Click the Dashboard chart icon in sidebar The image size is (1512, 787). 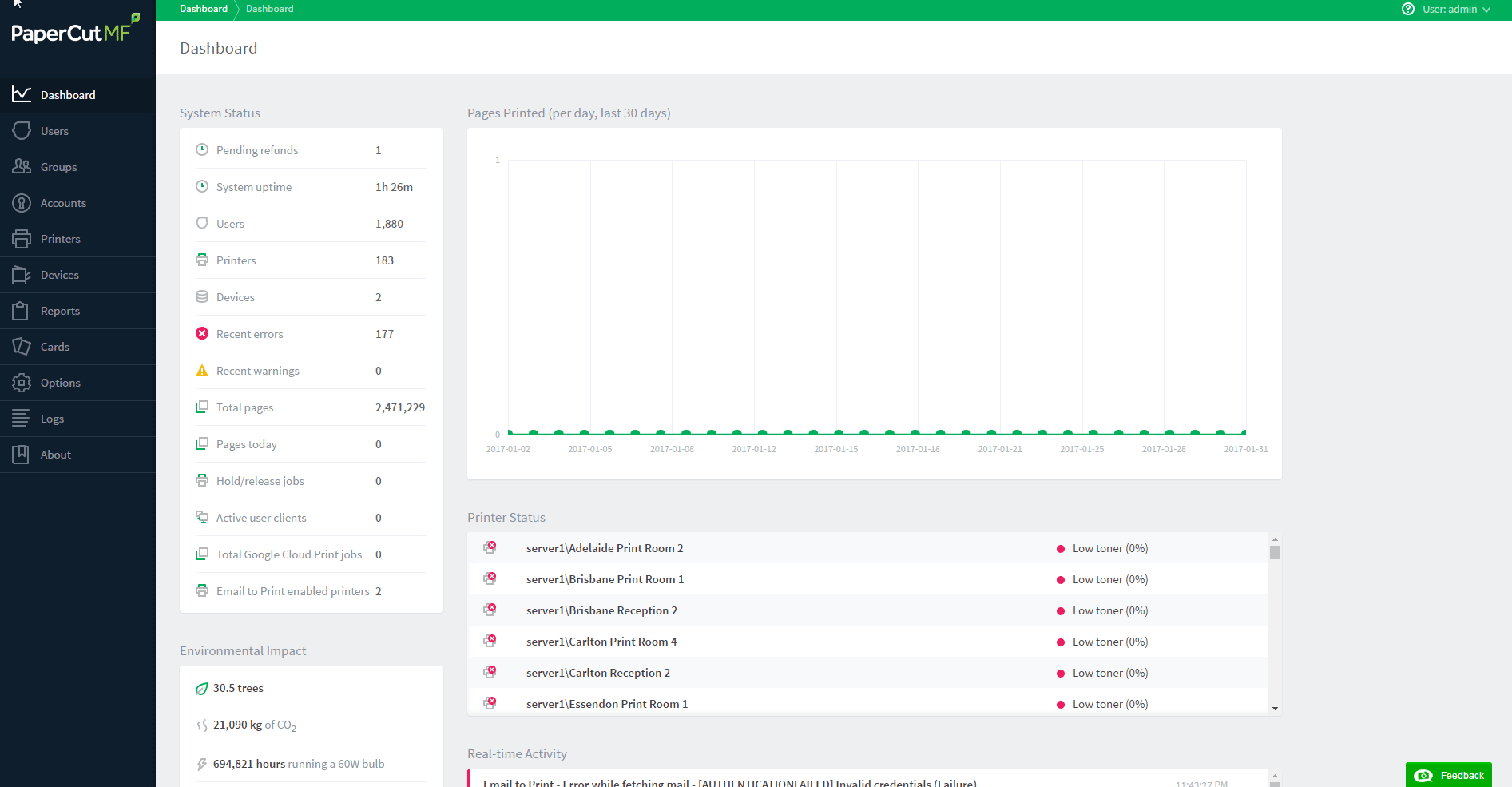pyautogui.click(x=22, y=94)
